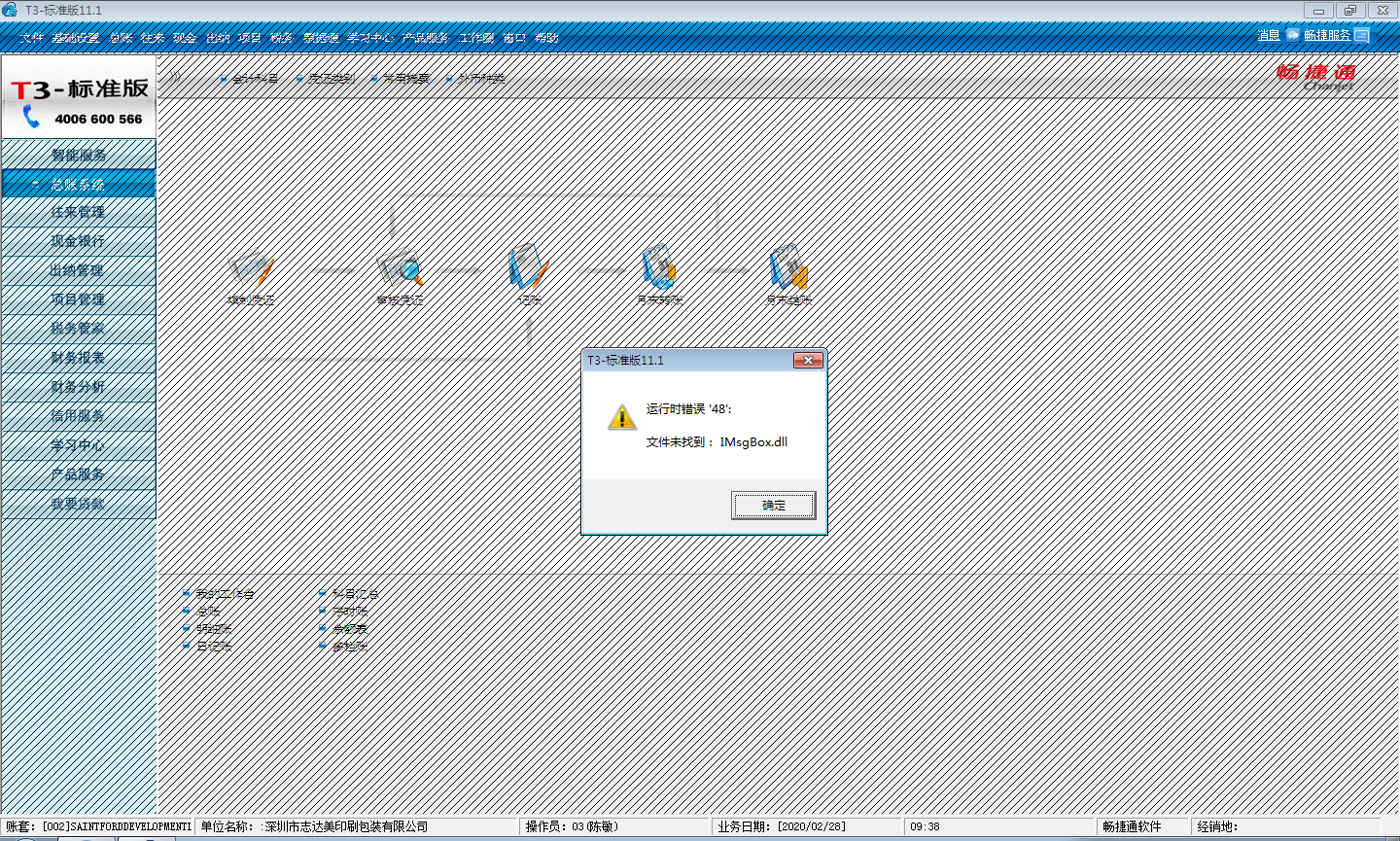The height and width of the screenshot is (841, 1400).
Task: Open the 月末转账 icon
Action: (658, 267)
